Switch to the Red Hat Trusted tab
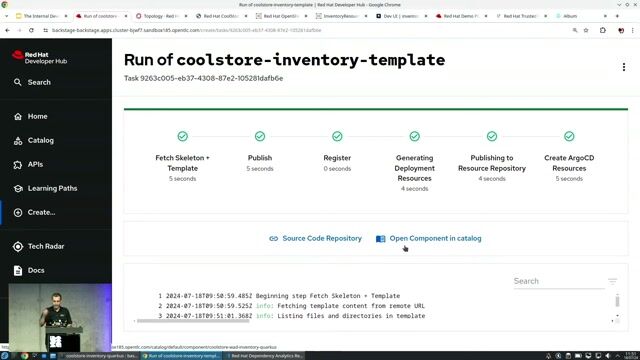Viewport: 640px width, 360px height. (521, 16)
